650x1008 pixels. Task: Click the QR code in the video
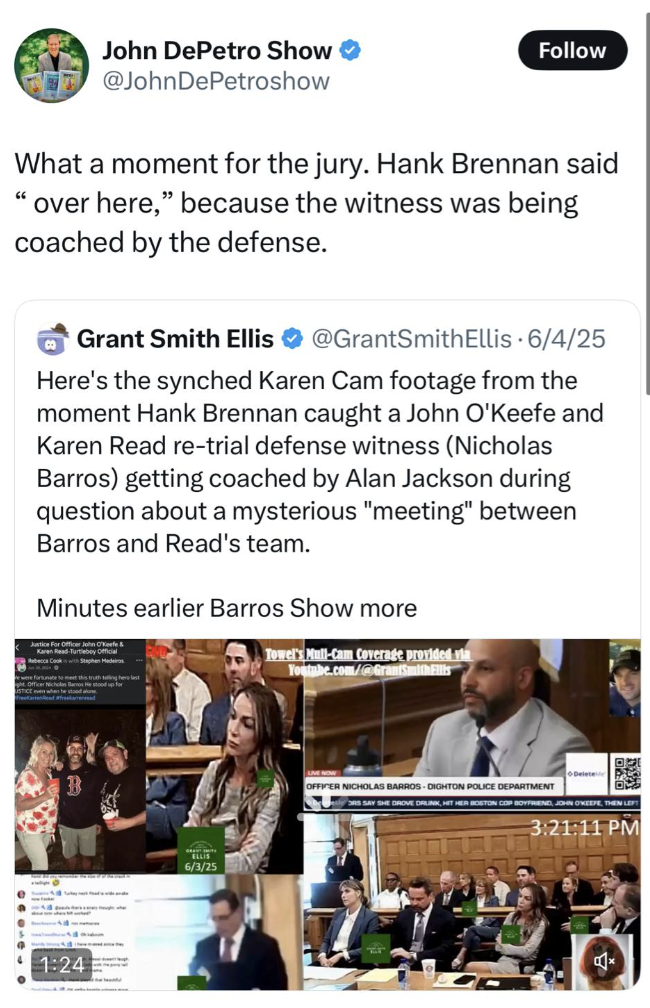[x=627, y=774]
